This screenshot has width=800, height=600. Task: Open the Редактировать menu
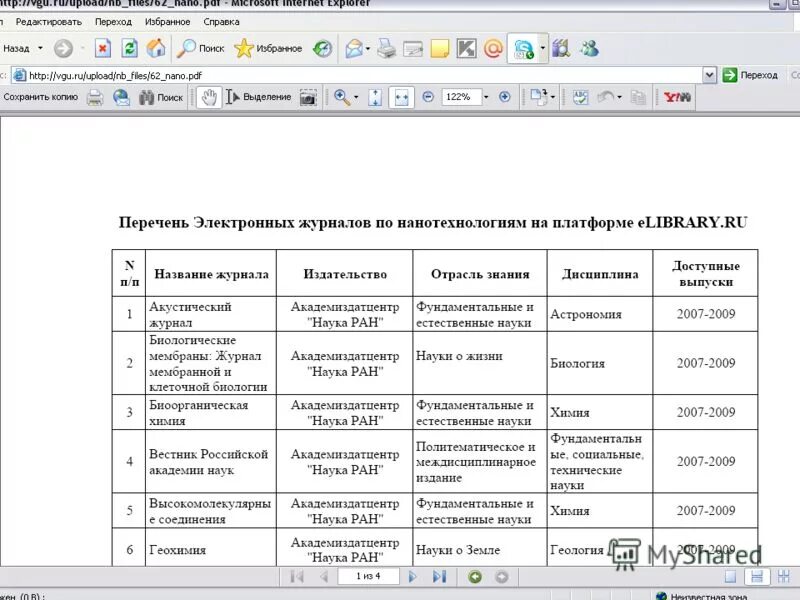point(48,22)
